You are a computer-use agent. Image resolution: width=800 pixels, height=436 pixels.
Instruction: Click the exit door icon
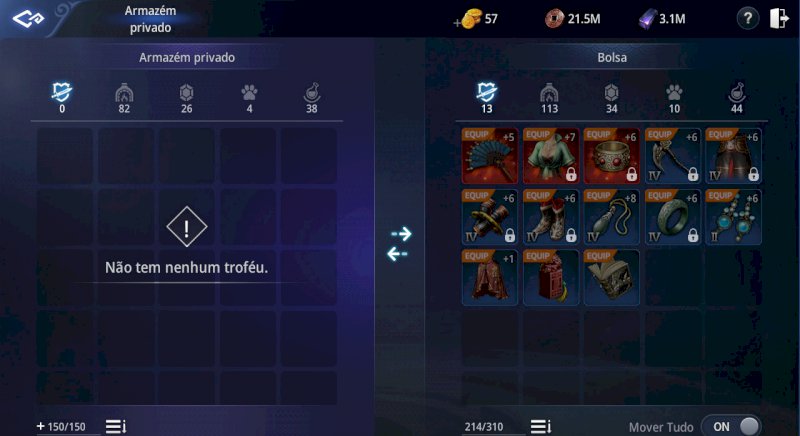(x=779, y=19)
